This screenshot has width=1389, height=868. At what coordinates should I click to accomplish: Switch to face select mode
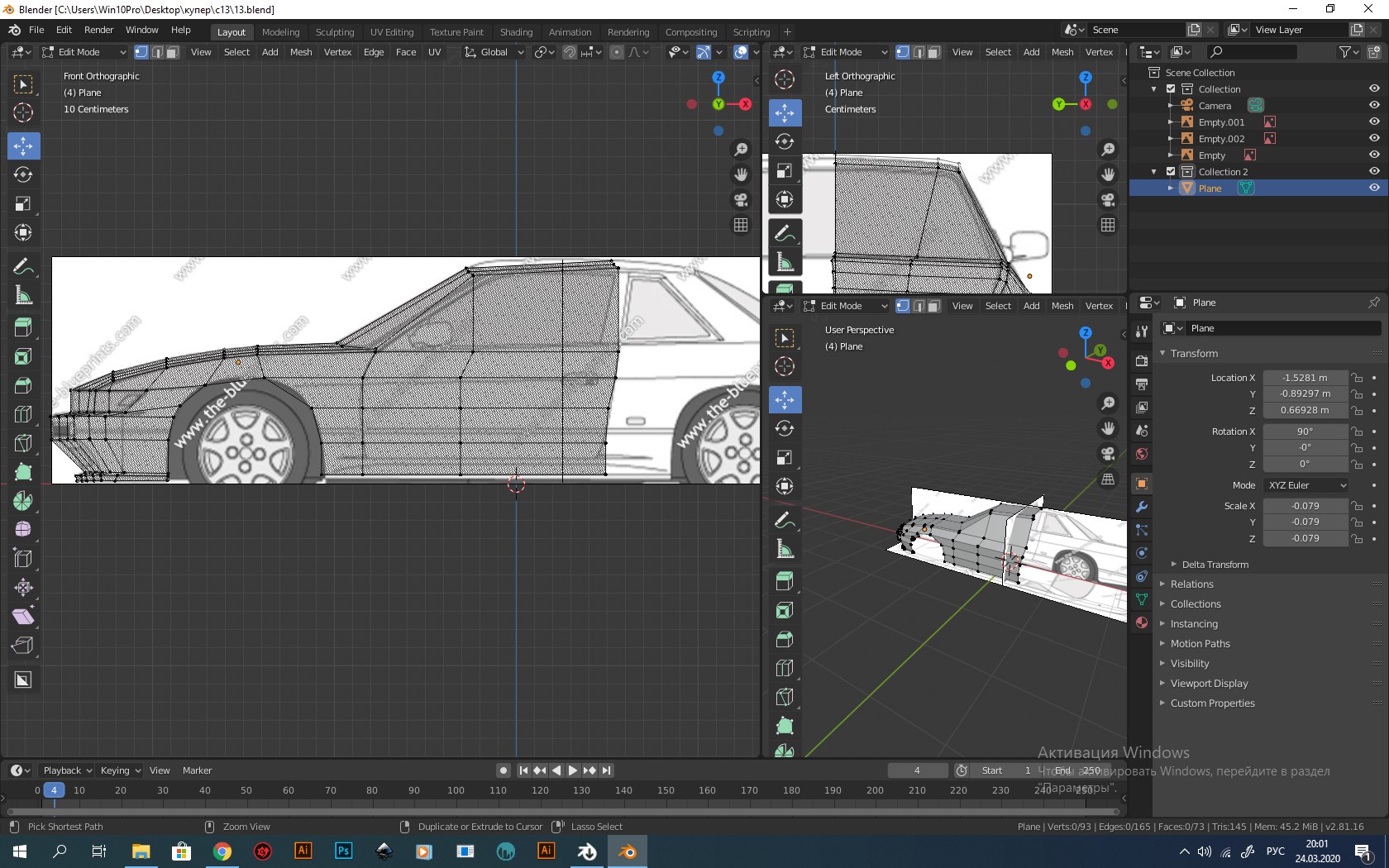coord(173,52)
